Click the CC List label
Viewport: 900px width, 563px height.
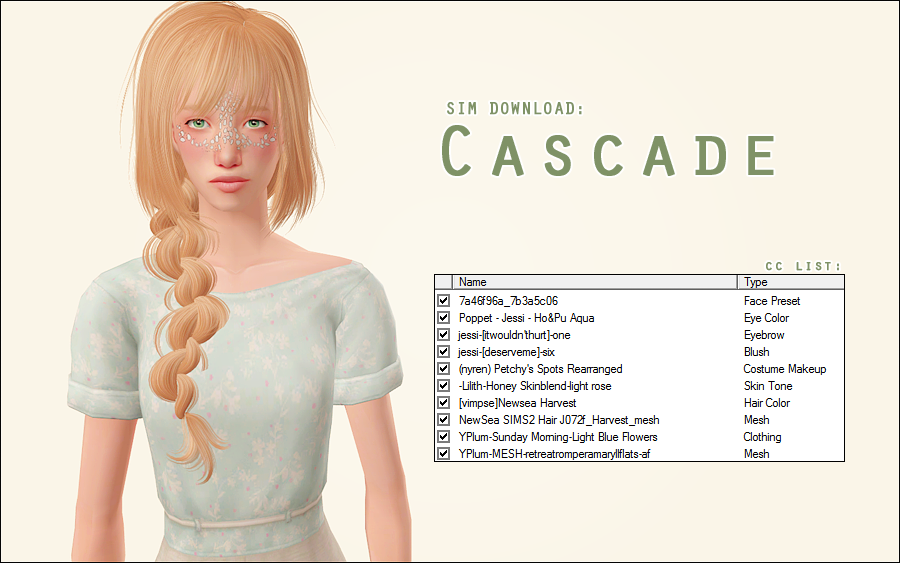[x=803, y=266]
